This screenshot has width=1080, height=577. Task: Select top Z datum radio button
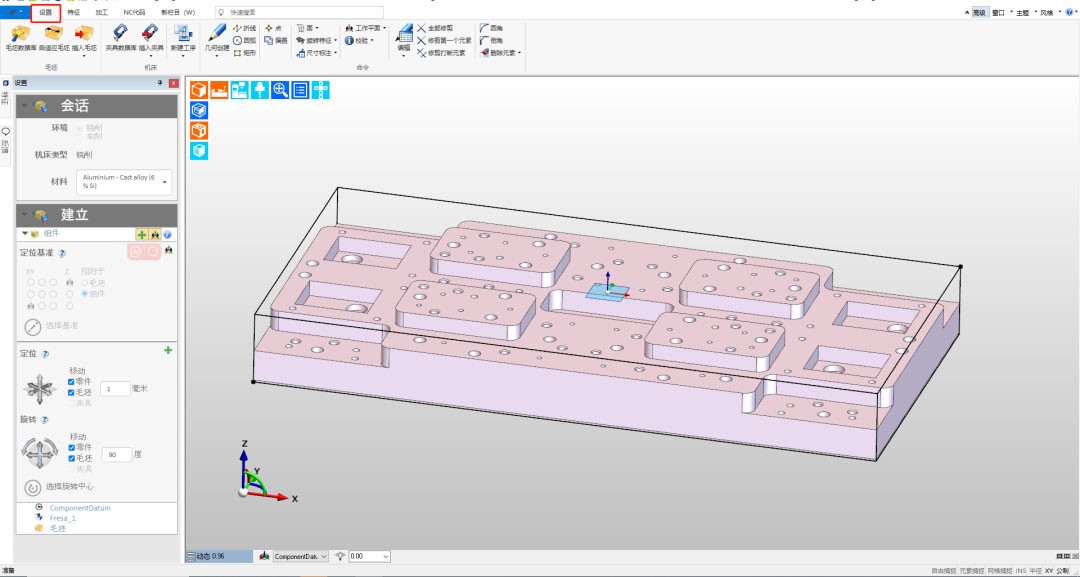[70, 283]
